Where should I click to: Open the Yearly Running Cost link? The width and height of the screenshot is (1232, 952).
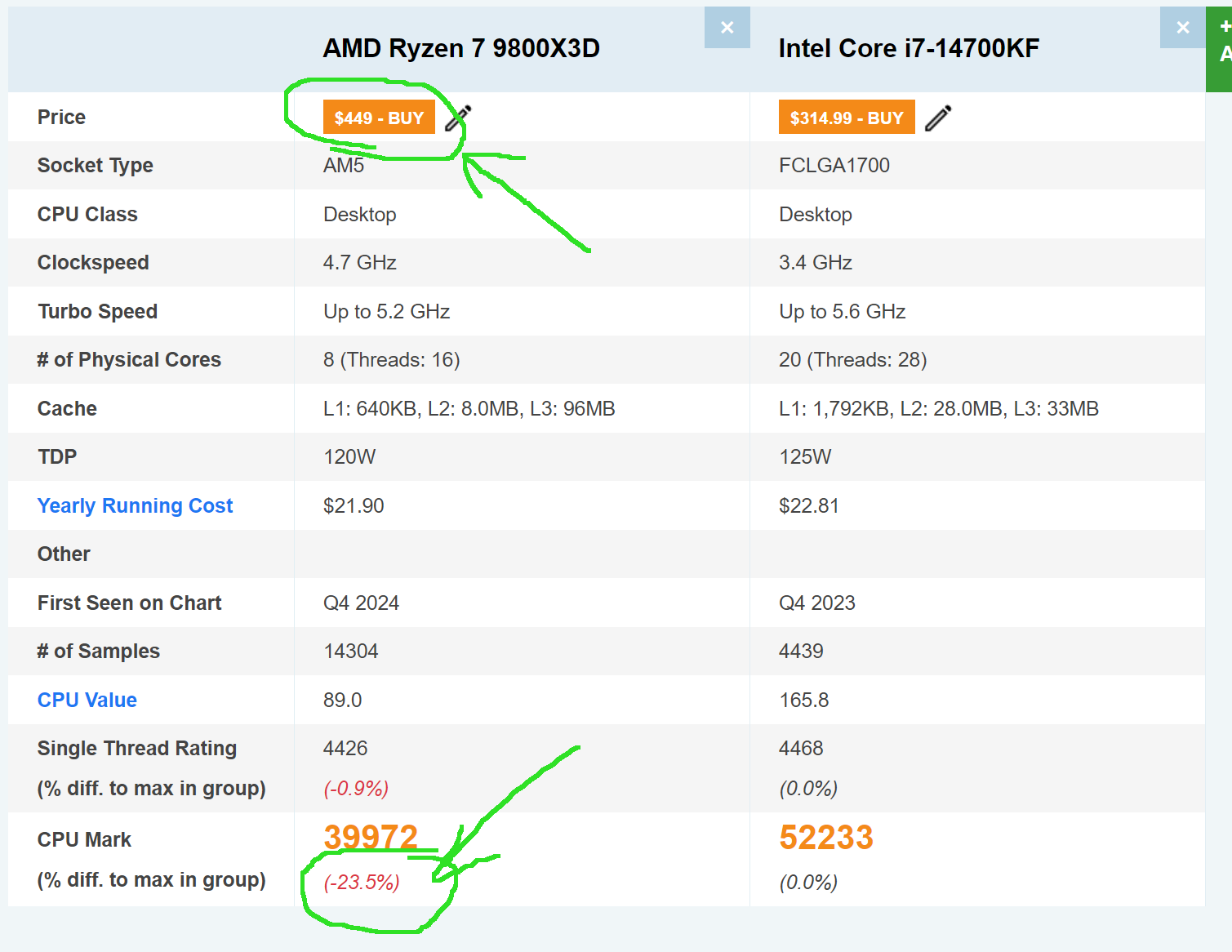[x=136, y=505]
